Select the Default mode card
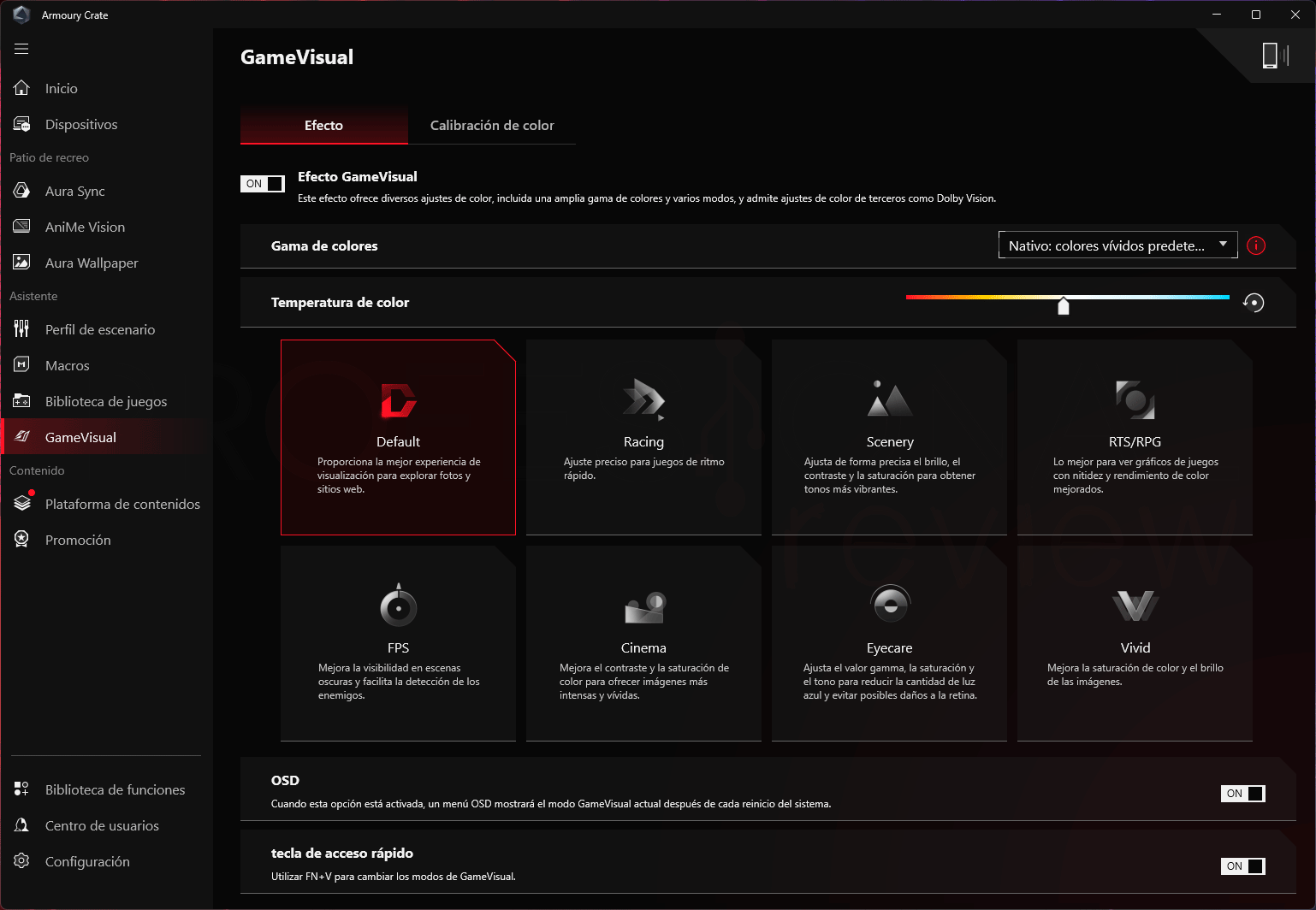Screen dimensions: 1316x910 [398, 437]
